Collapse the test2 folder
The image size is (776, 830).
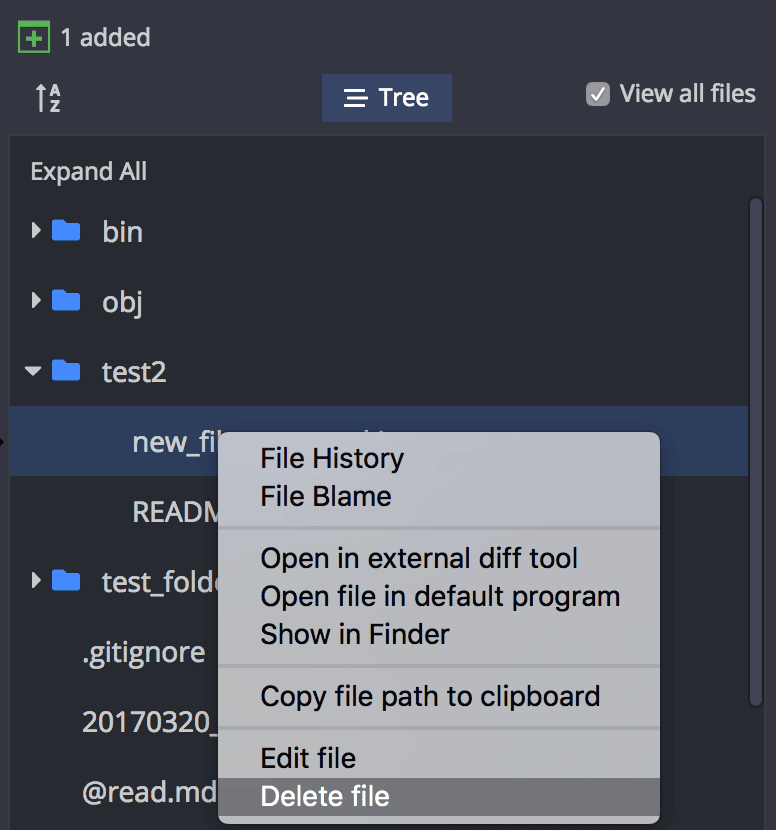point(32,371)
